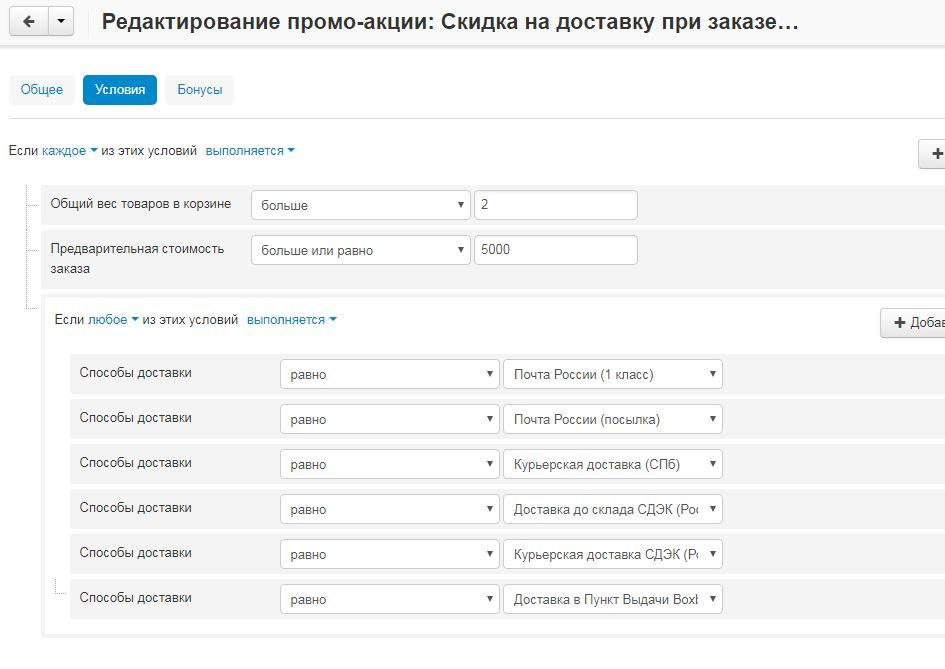
Task: Switch to the Общее tab
Action: [41, 89]
